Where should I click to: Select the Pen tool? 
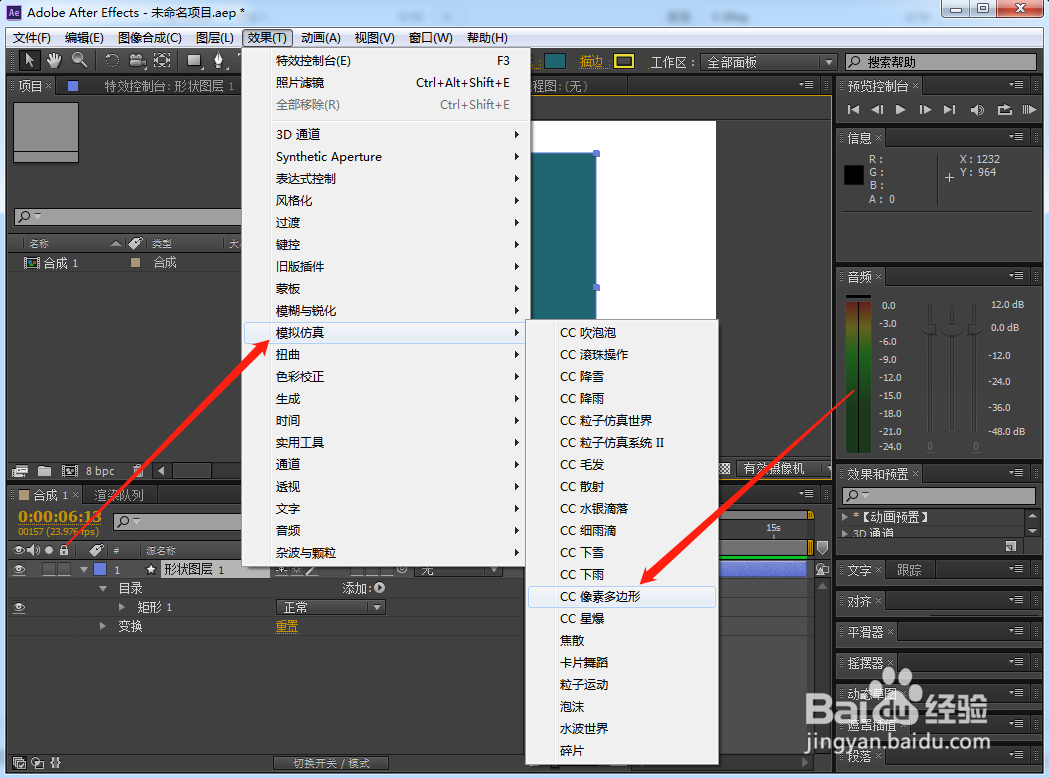point(218,61)
